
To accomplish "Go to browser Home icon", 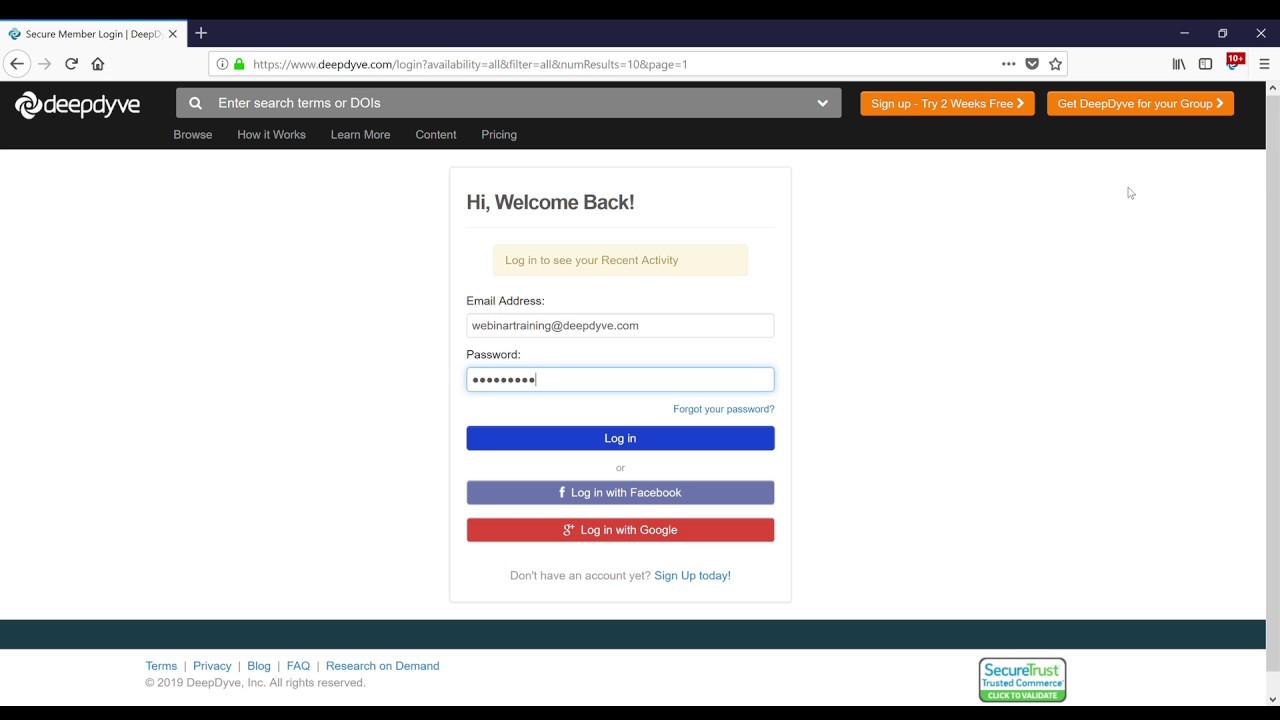I will coord(98,64).
